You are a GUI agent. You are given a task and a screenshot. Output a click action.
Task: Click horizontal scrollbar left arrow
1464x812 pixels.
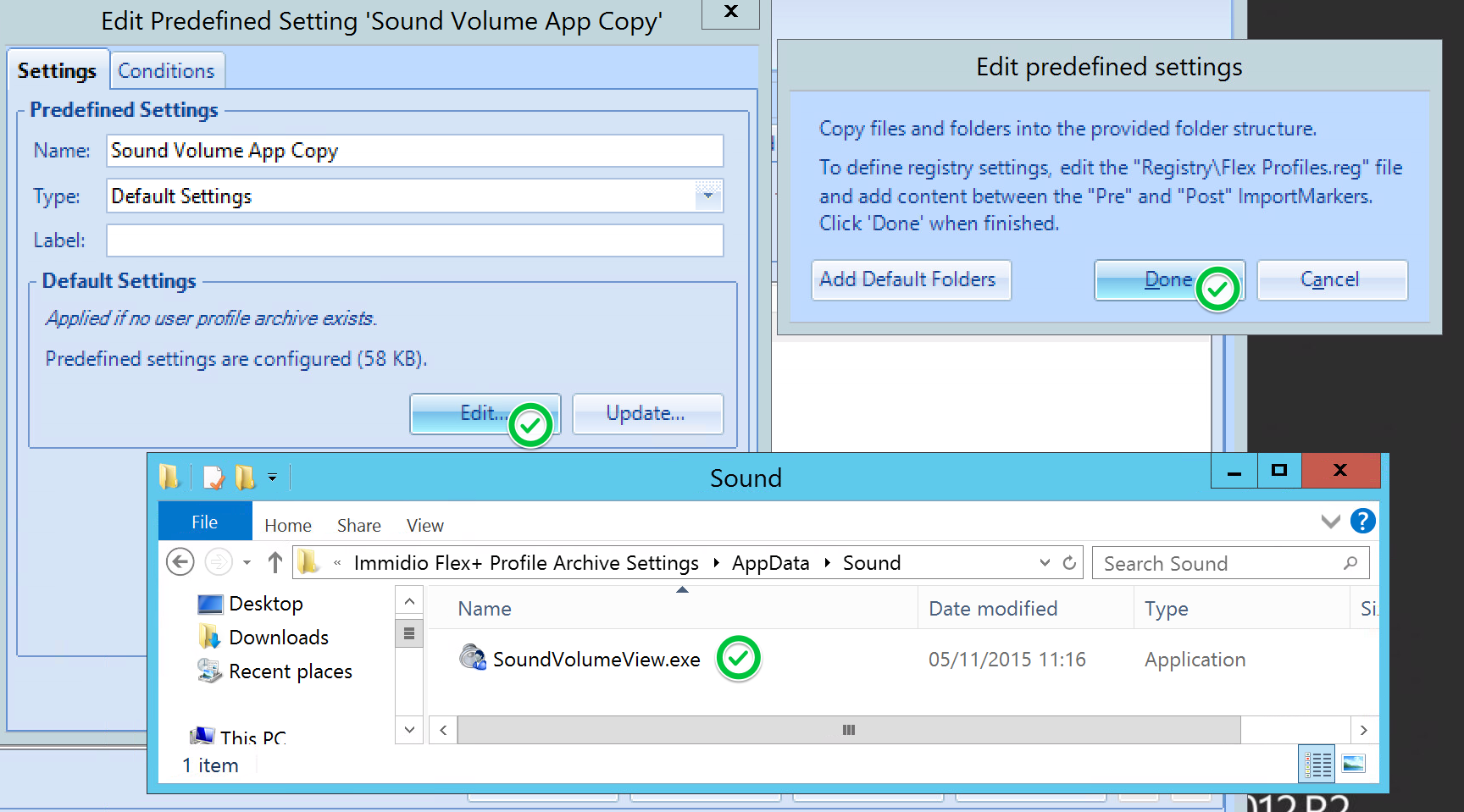click(443, 730)
